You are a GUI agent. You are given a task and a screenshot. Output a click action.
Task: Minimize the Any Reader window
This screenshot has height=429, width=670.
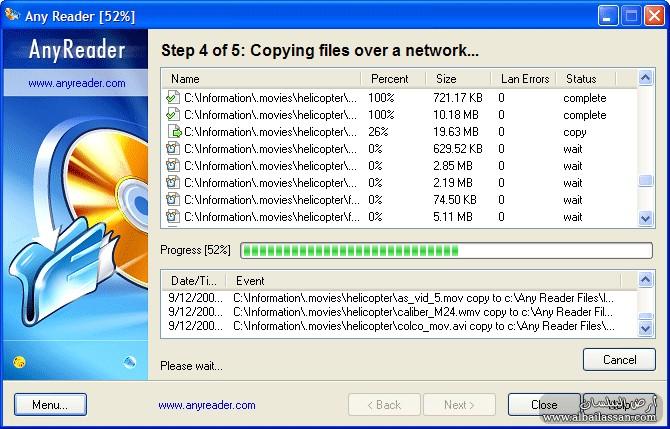click(607, 16)
